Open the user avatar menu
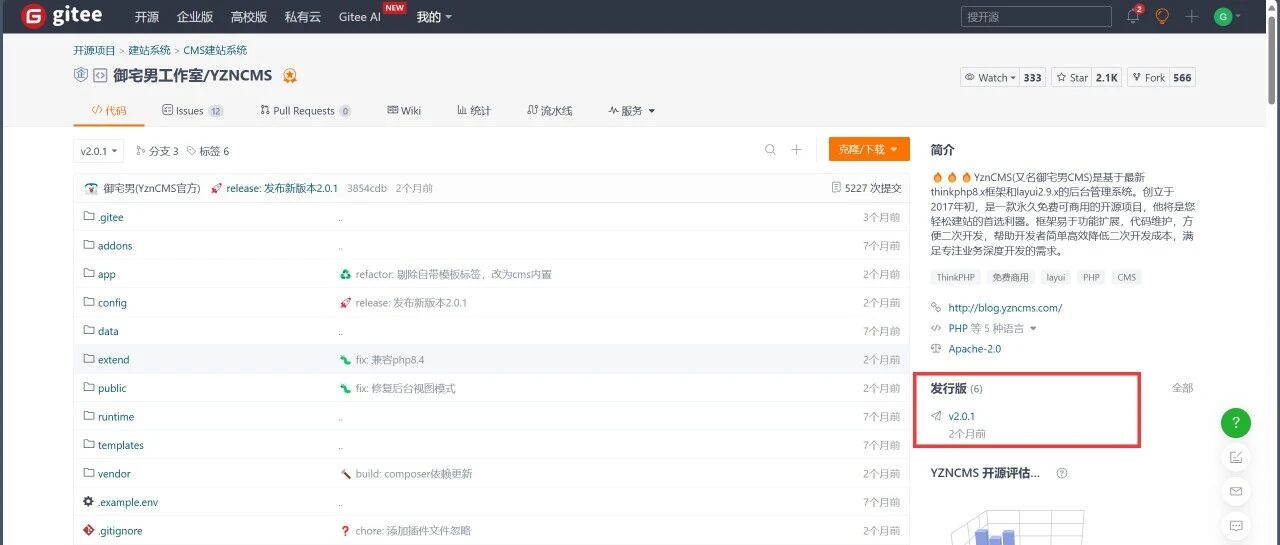Screen dimensions: 1280x545 coord(1226,16)
